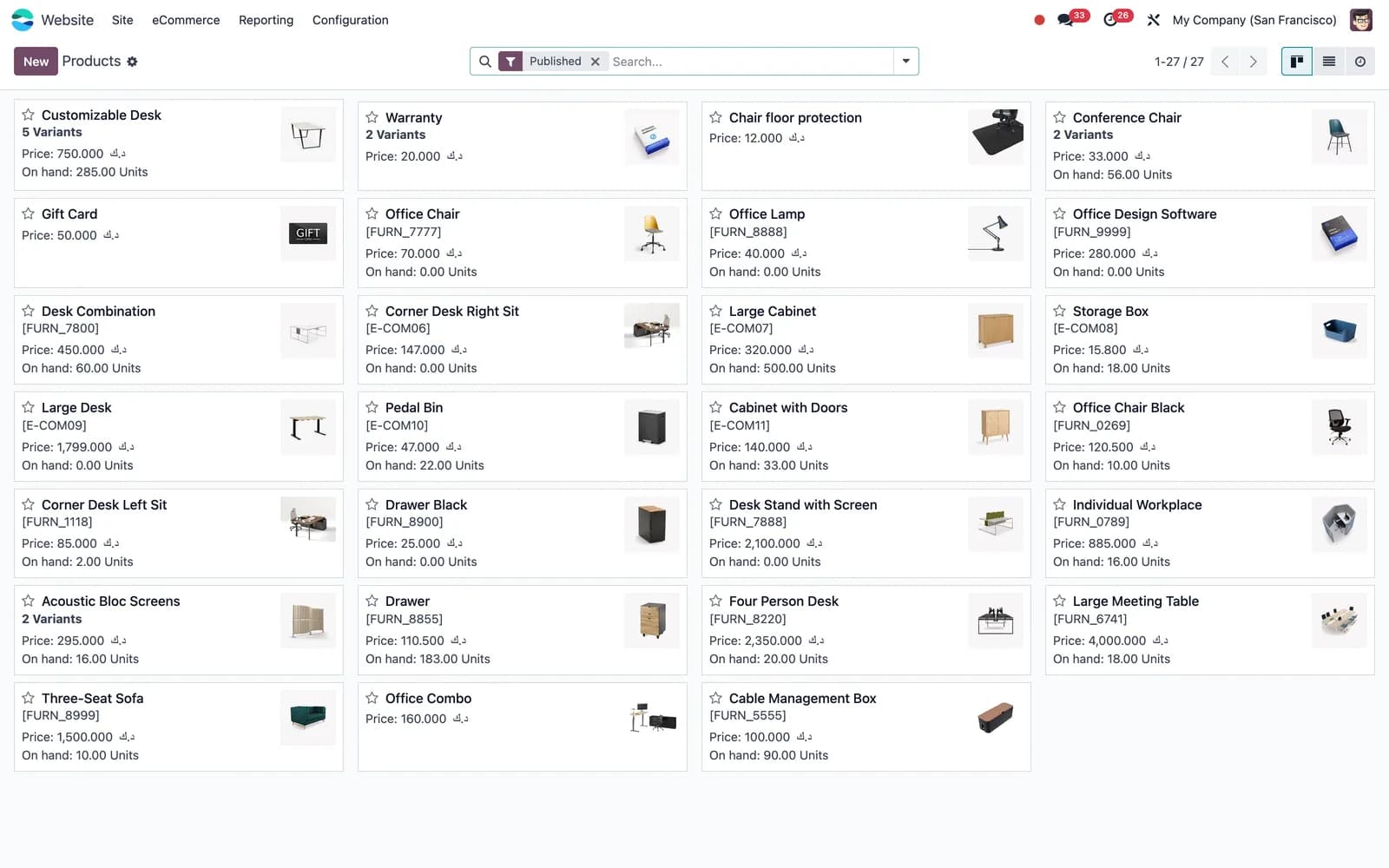
Task: Click the Drawer Black thumbnail
Action: (x=652, y=524)
